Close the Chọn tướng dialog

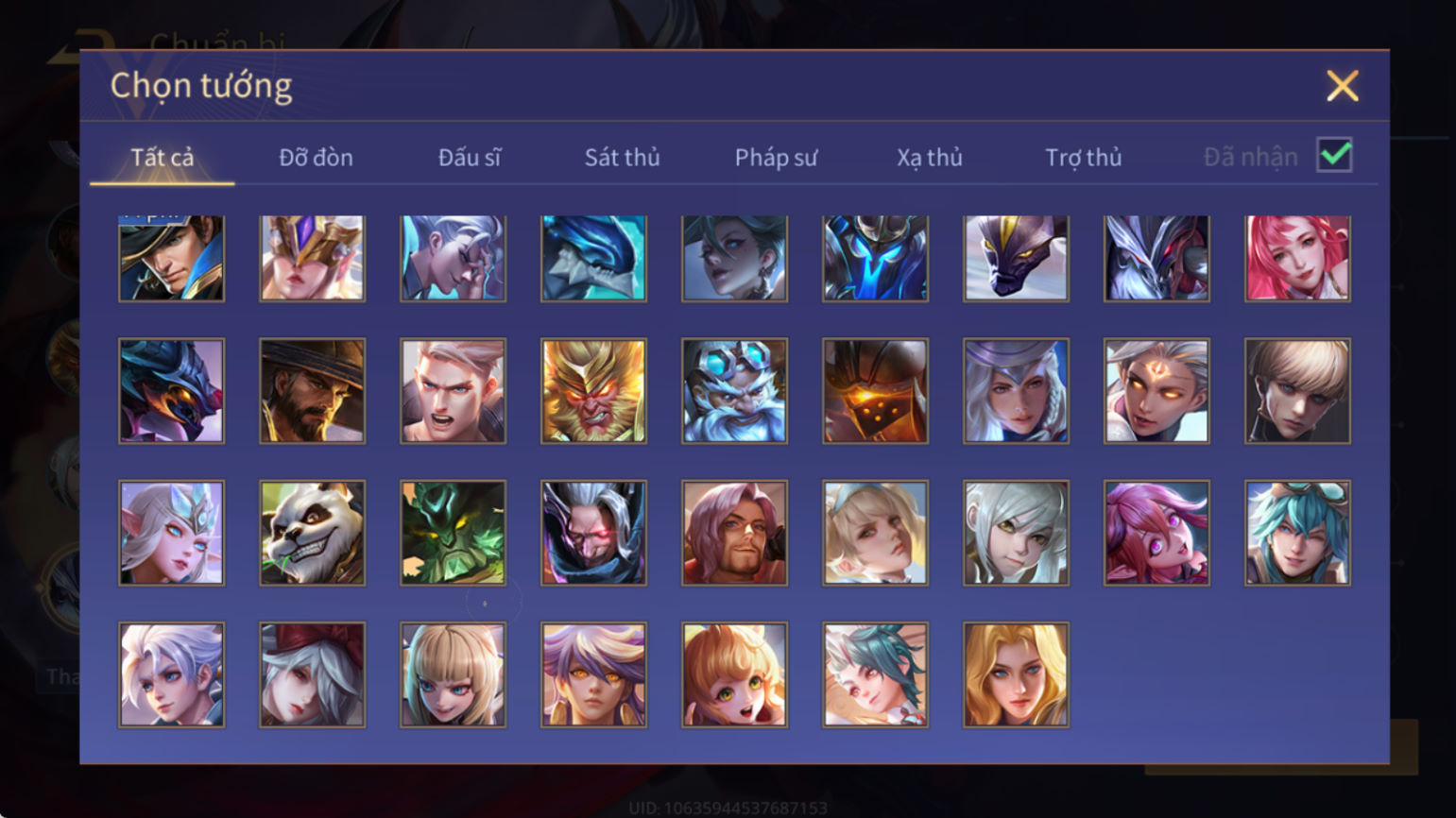1342,86
